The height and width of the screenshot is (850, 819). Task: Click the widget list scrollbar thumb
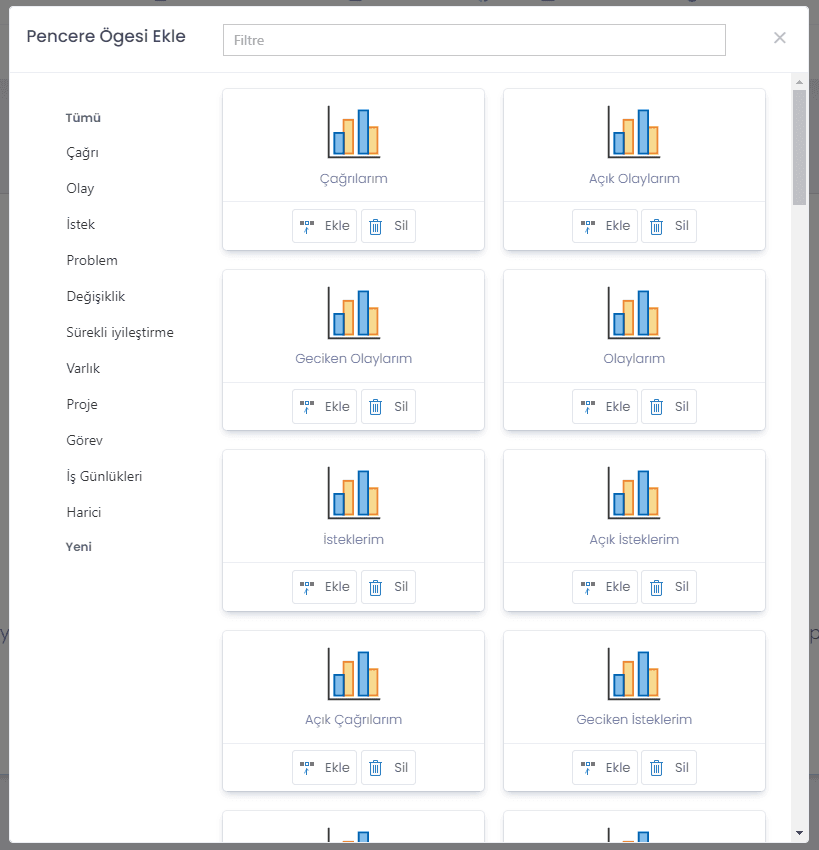tap(799, 147)
